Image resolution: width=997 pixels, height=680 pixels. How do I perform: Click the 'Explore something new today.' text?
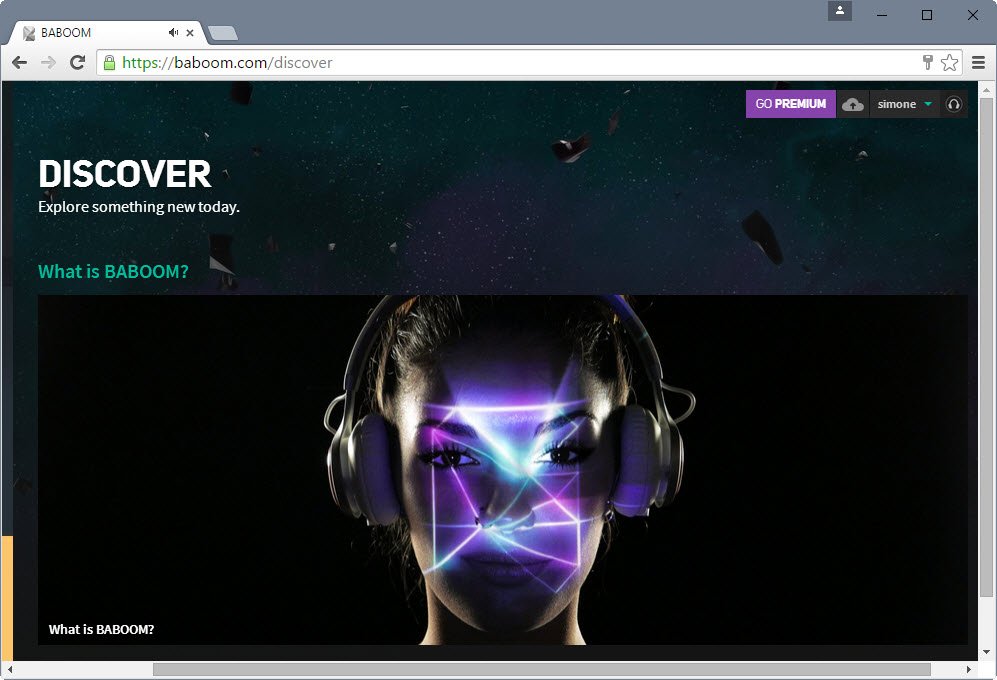pos(139,207)
